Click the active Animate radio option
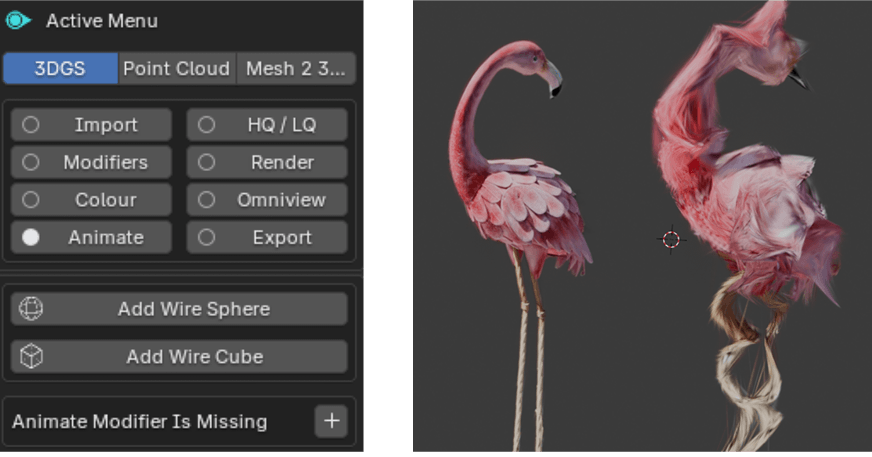 pyautogui.click(x=91, y=238)
